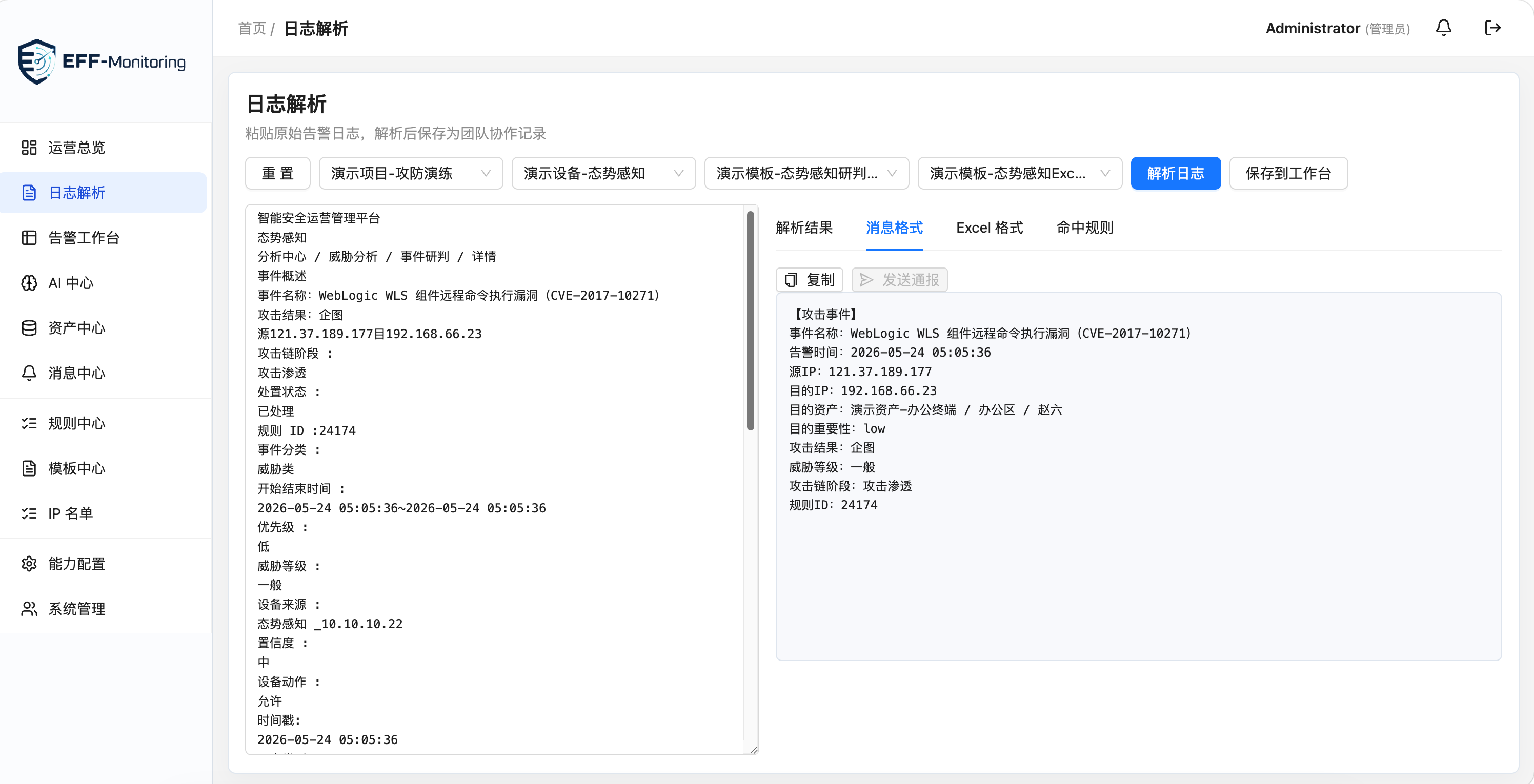Open the notification bell in header
This screenshot has height=784, width=1534.
pyautogui.click(x=1443, y=28)
